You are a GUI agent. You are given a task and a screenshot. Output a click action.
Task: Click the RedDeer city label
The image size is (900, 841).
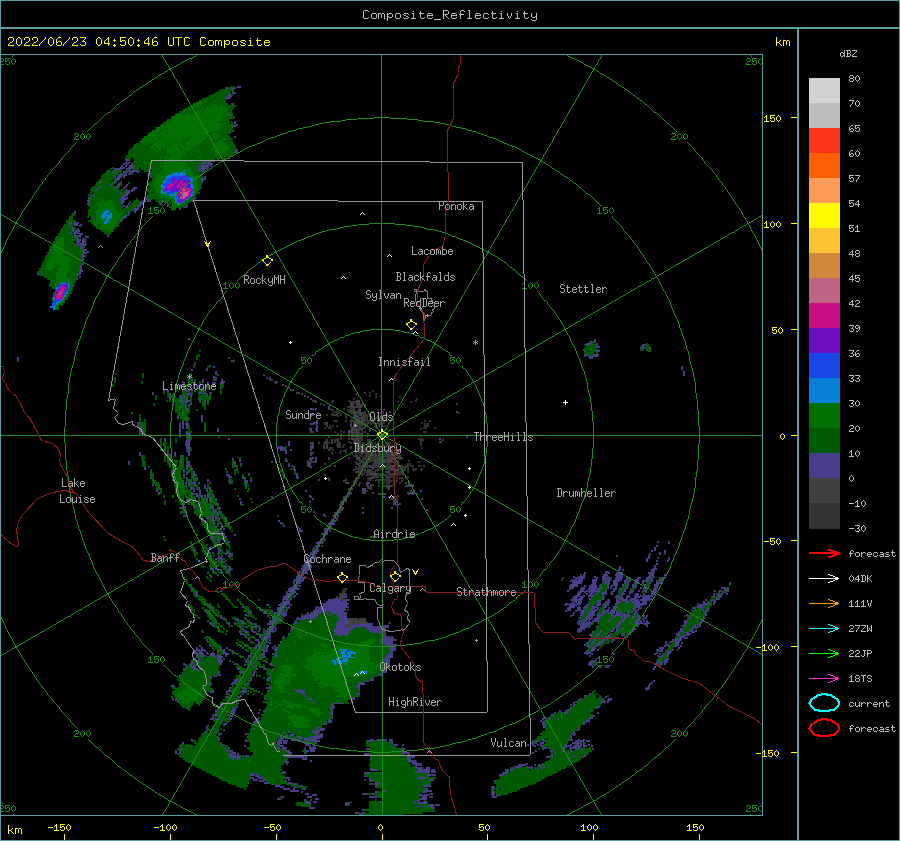coord(424,303)
